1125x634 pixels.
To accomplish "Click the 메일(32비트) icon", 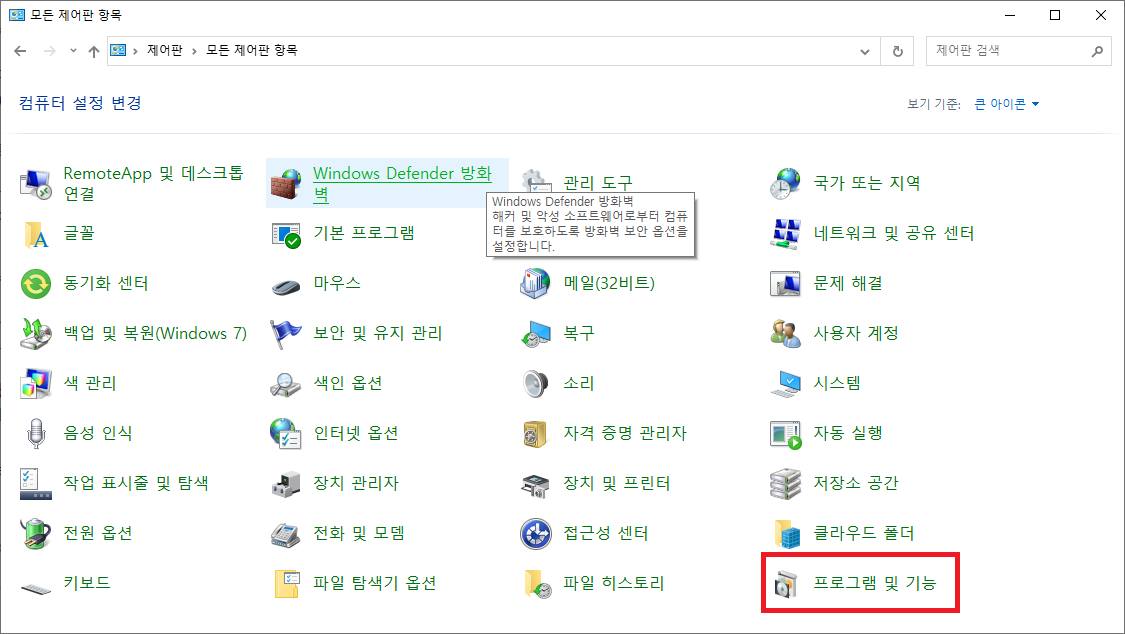I will pos(535,284).
